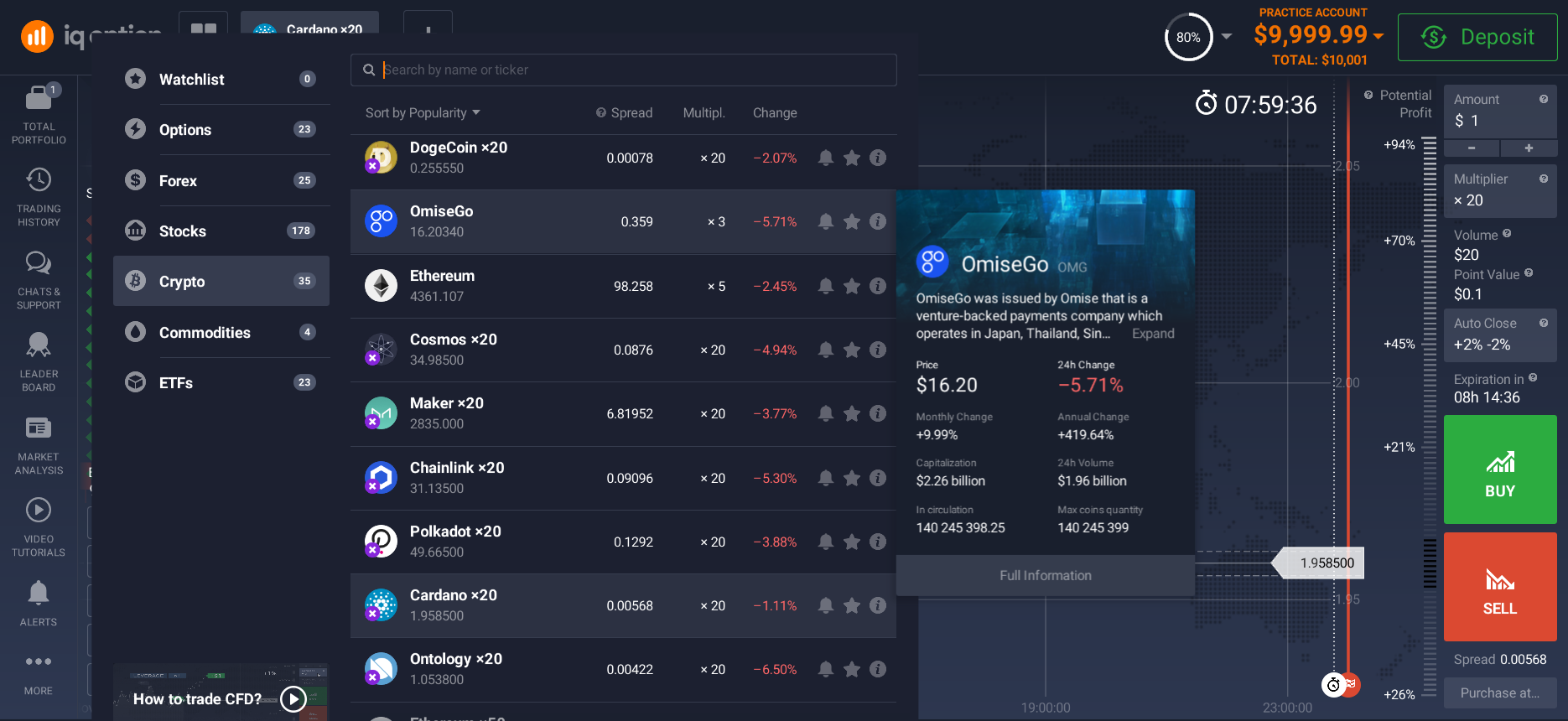Add OmiseGo to watchlist star
Screen dimensions: 1568x721
tap(852, 221)
